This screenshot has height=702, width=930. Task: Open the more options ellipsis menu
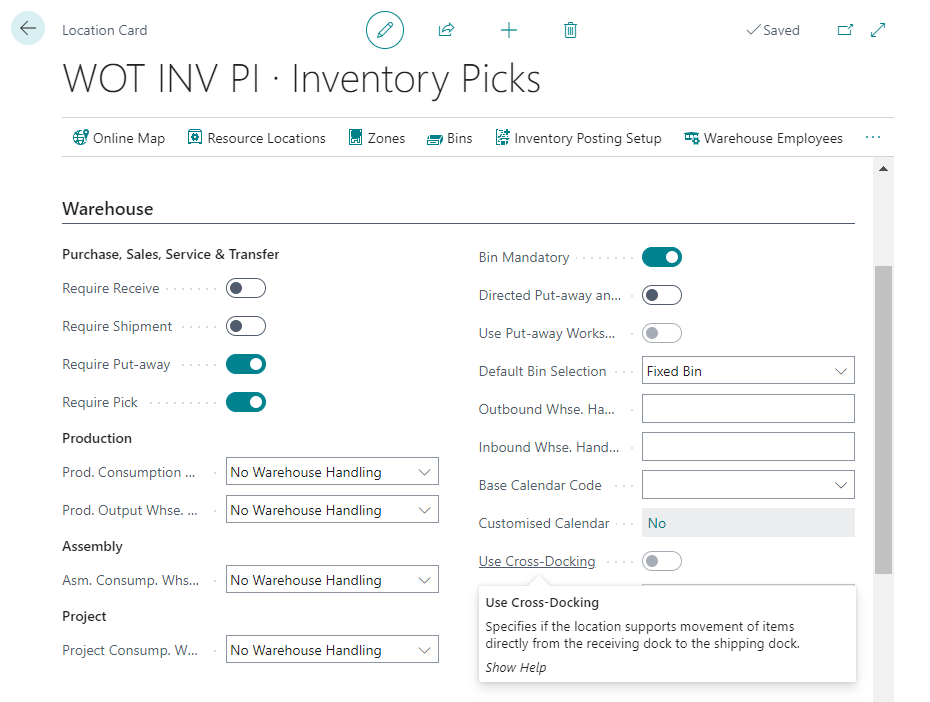(872, 138)
